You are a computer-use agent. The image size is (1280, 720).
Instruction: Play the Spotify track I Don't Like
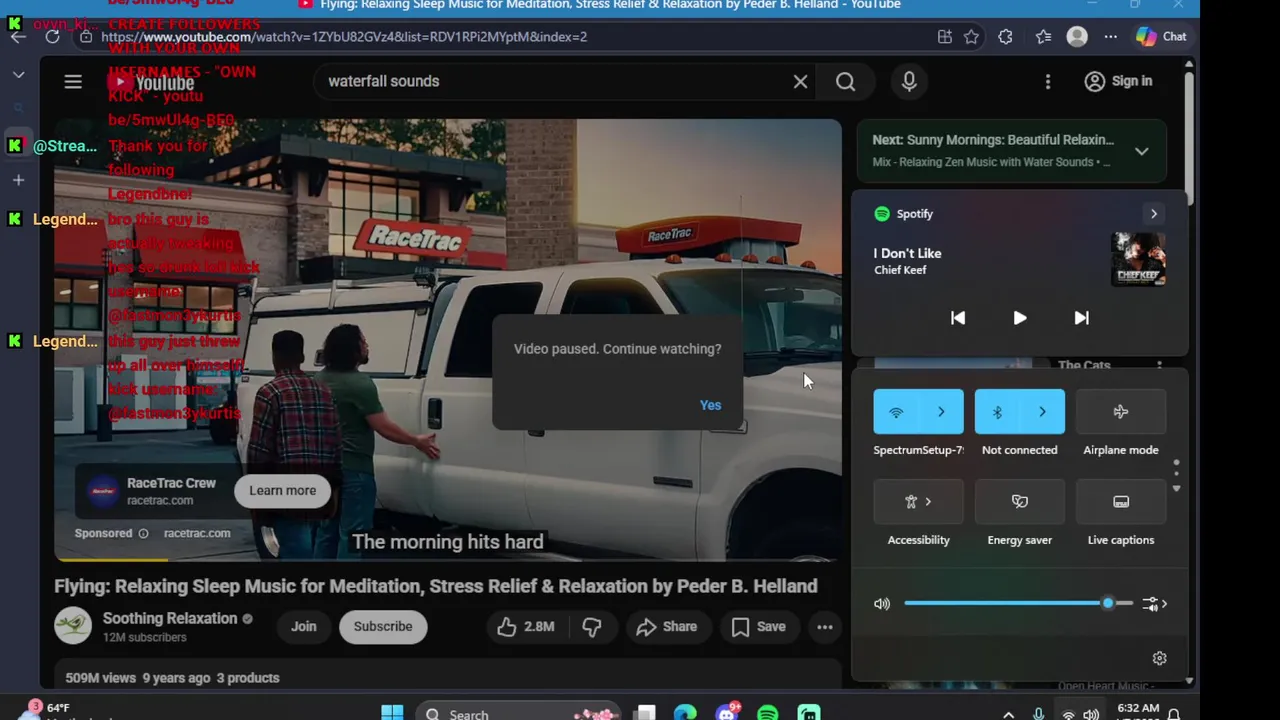(1019, 318)
